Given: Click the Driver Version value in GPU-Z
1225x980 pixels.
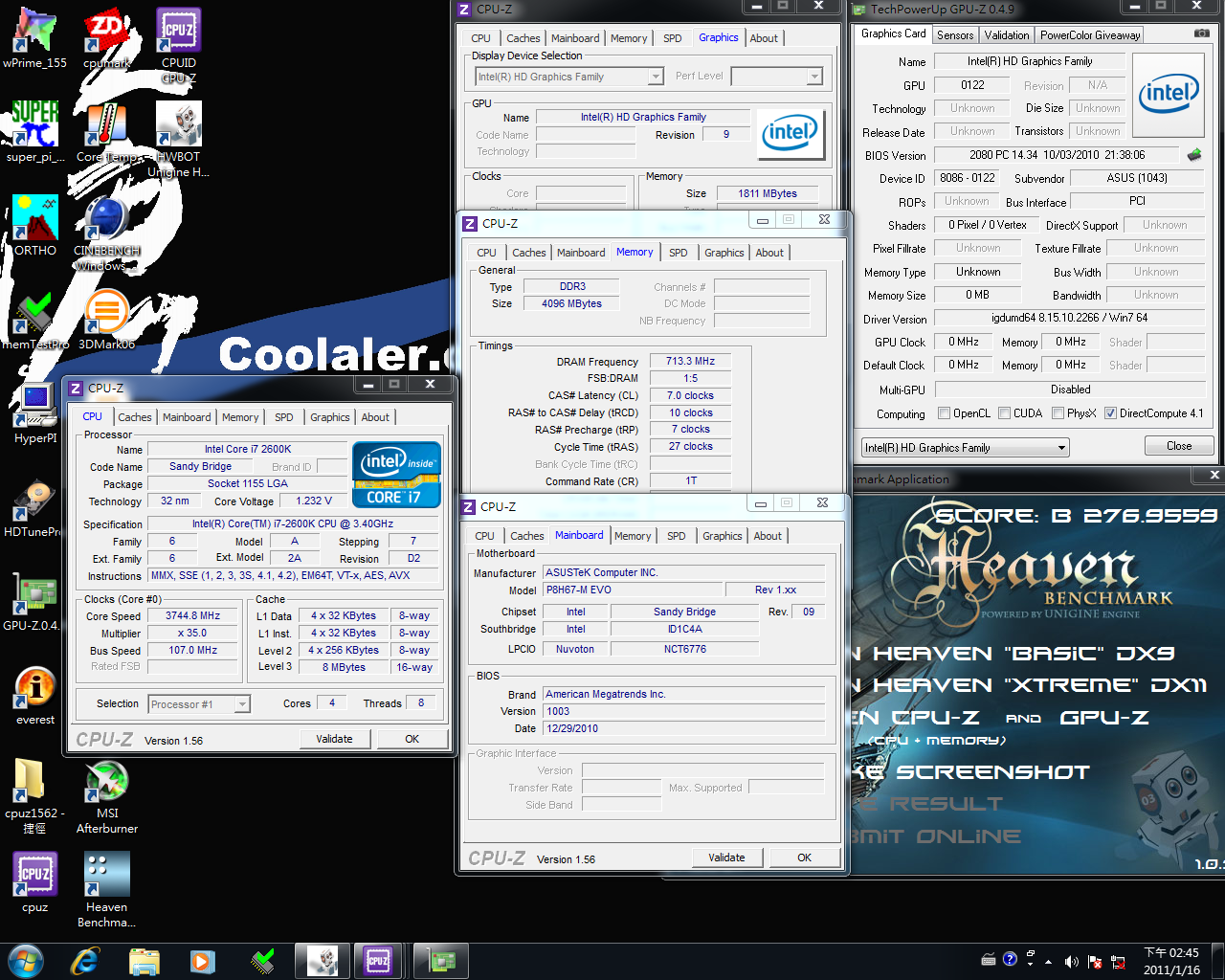Looking at the screenshot, I should 1069,319.
